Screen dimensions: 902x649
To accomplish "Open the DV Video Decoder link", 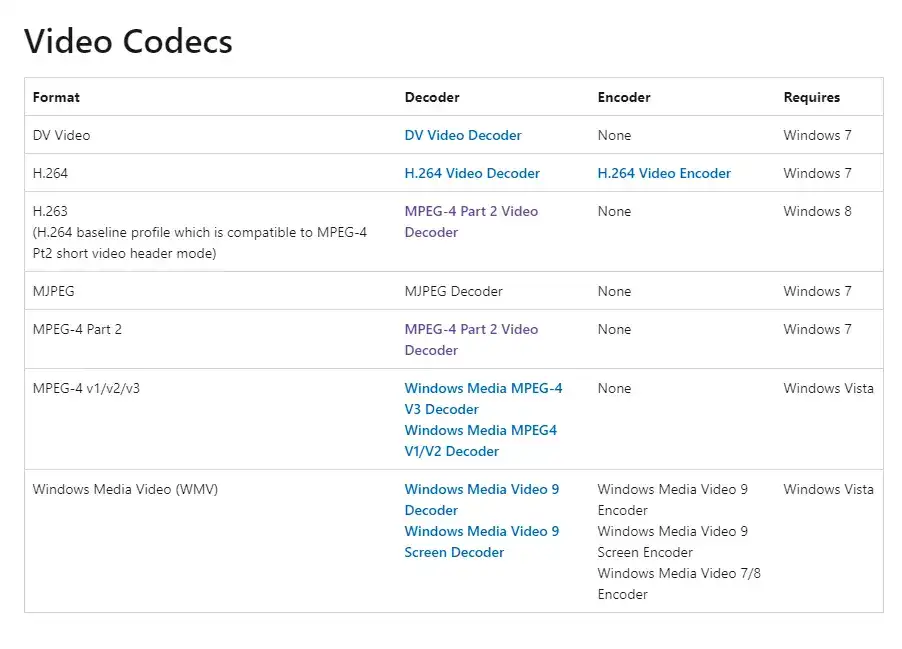I will (463, 135).
